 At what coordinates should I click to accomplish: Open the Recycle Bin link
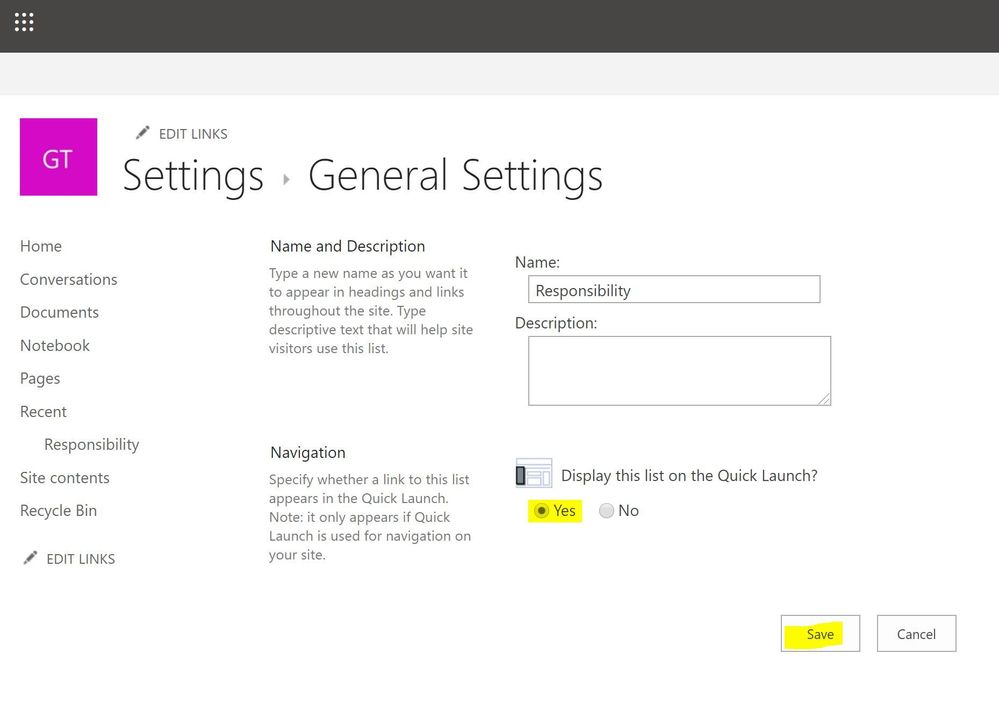click(59, 511)
